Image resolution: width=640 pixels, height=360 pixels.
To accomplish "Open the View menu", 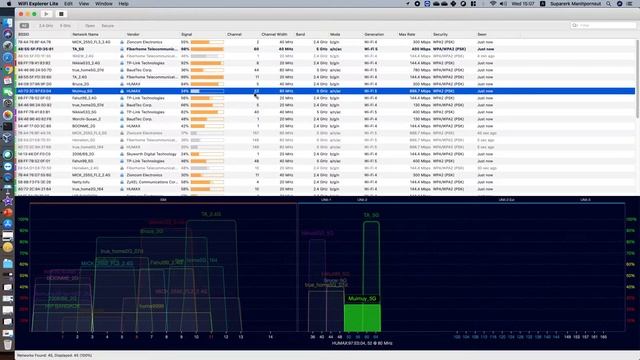I will (84, 4).
